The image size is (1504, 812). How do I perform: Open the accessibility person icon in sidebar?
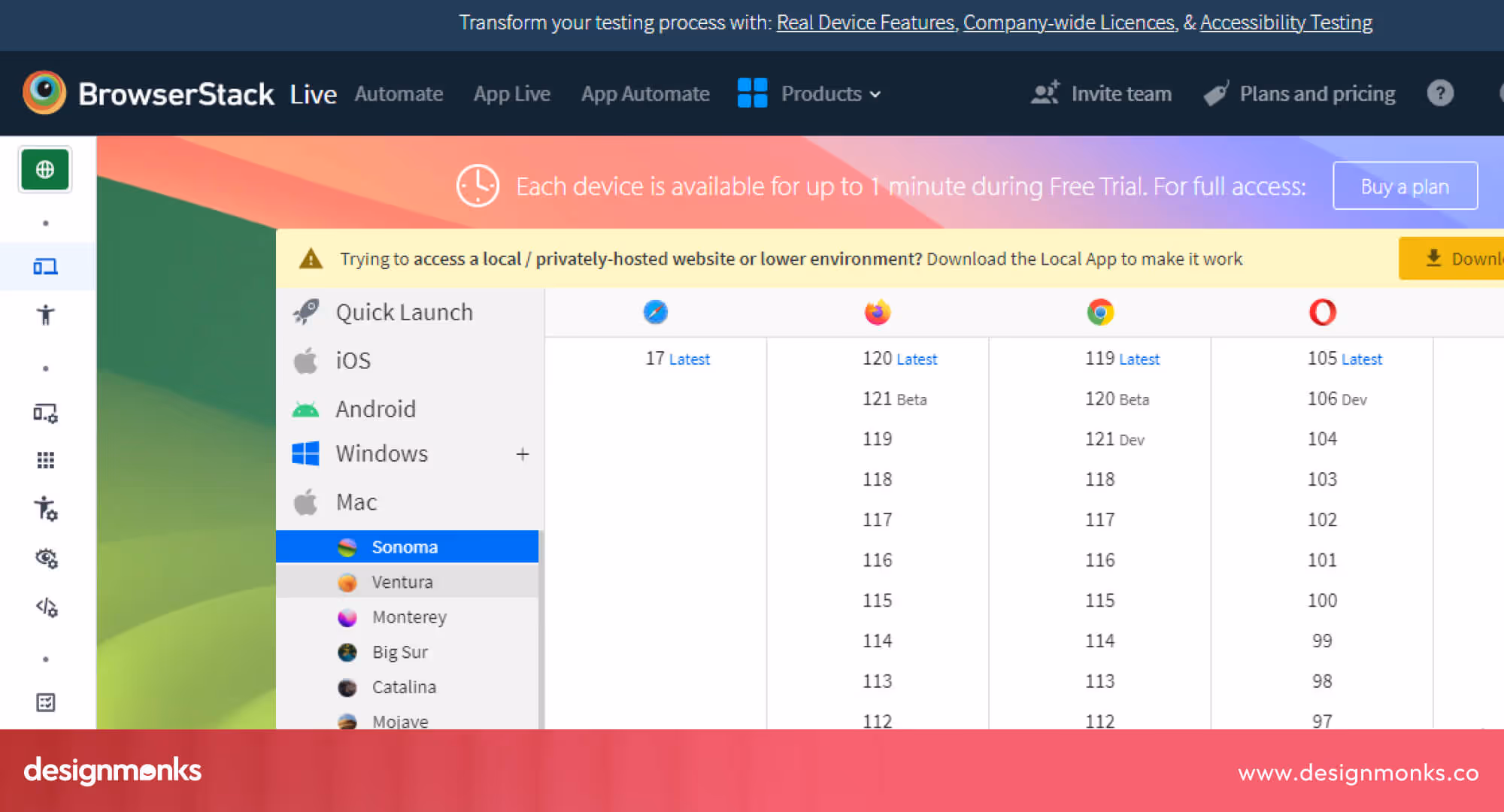45,315
